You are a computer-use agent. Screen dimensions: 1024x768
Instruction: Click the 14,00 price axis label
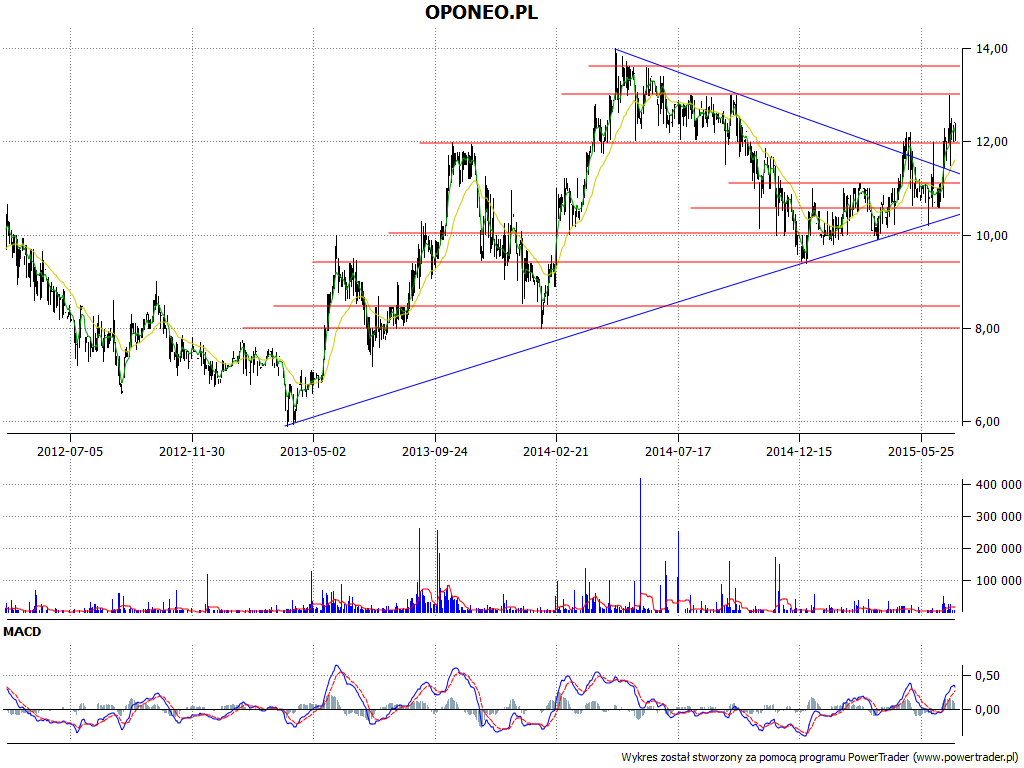(x=991, y=49)
